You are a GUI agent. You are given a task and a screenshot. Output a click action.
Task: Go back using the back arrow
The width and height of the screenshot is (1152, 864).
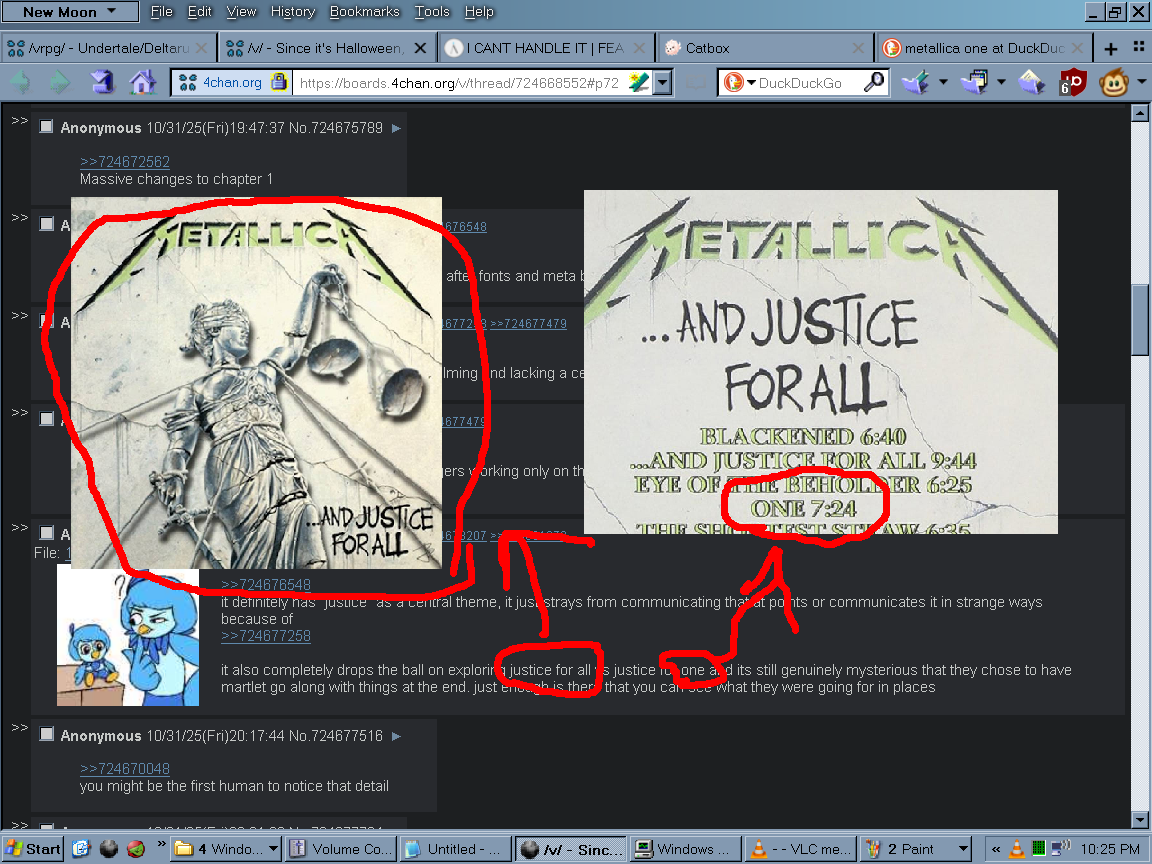[x=20, y=82]
